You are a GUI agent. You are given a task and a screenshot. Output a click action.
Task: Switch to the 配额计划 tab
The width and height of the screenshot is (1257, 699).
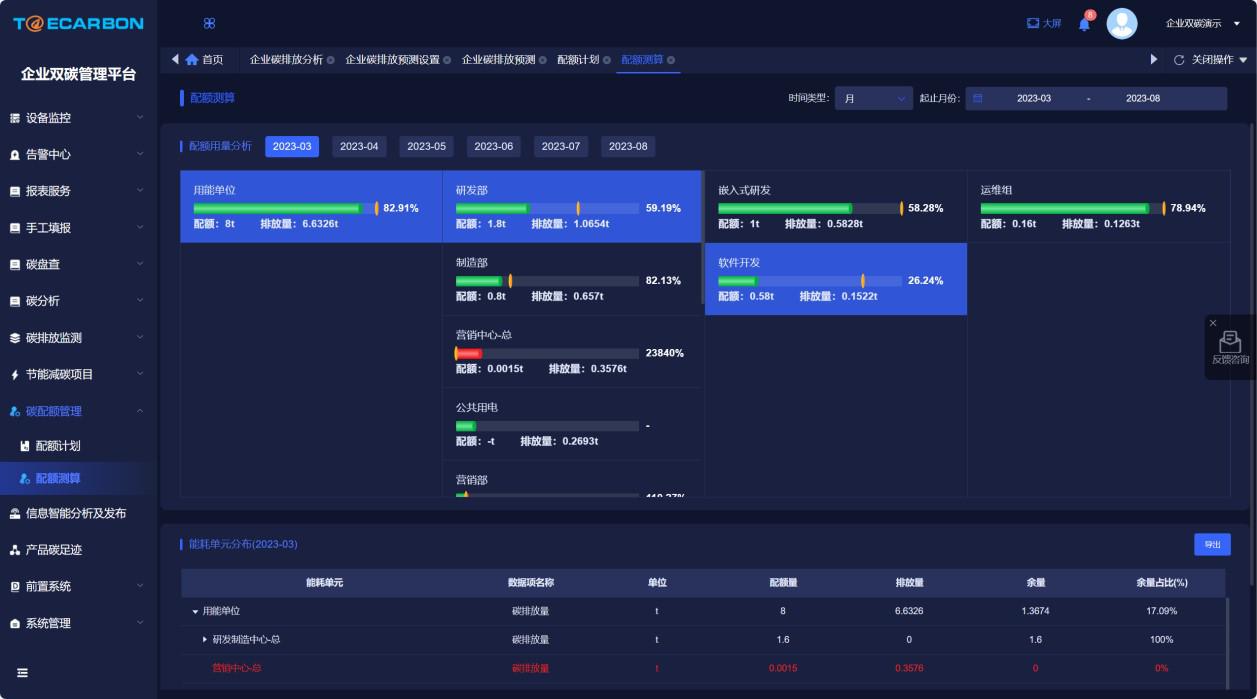[578, 60]
